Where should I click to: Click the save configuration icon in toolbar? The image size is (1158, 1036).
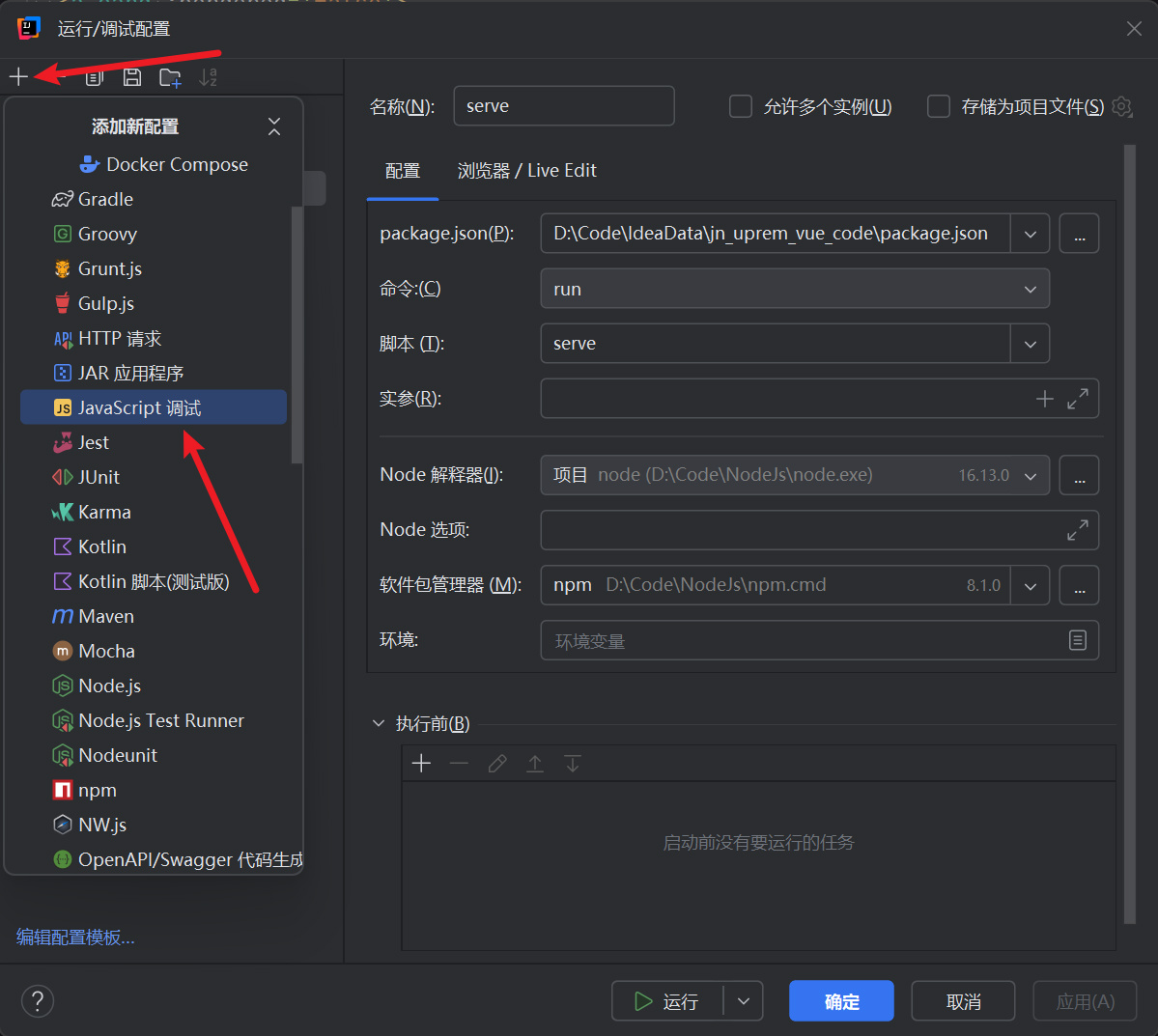[x=132, y=77]
